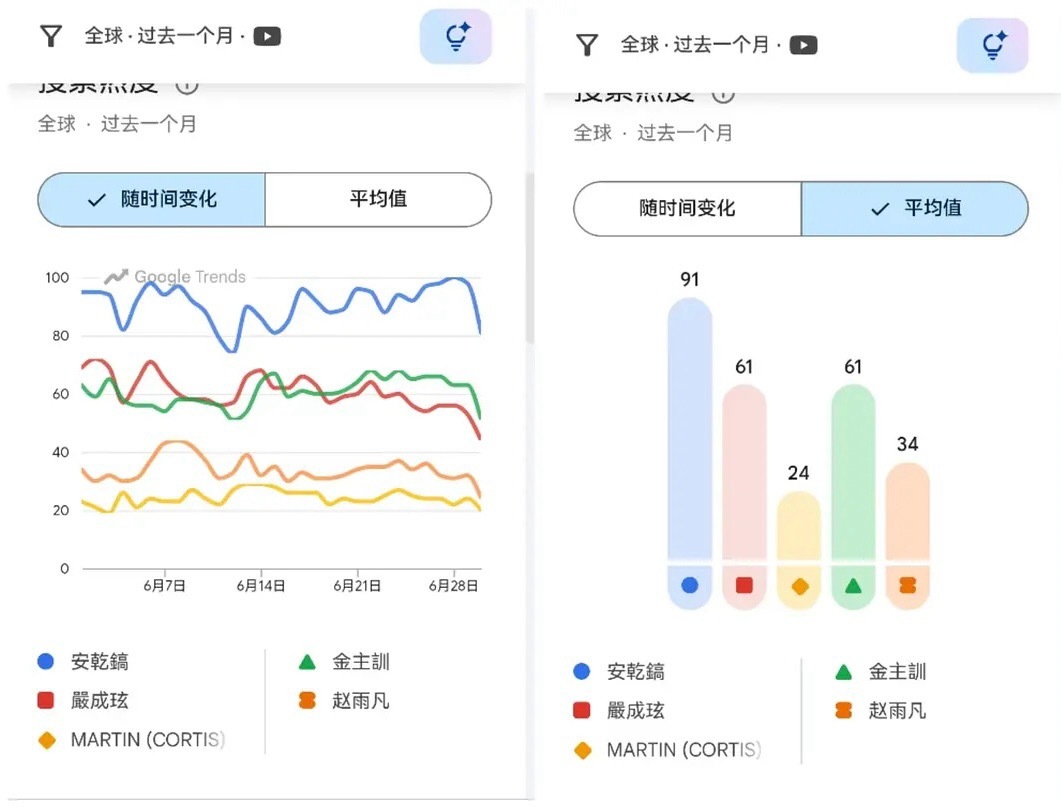The image size is (1061, 809).
Task: Click the YouTube icon in right panel header
Action: (x=803, y=45)
